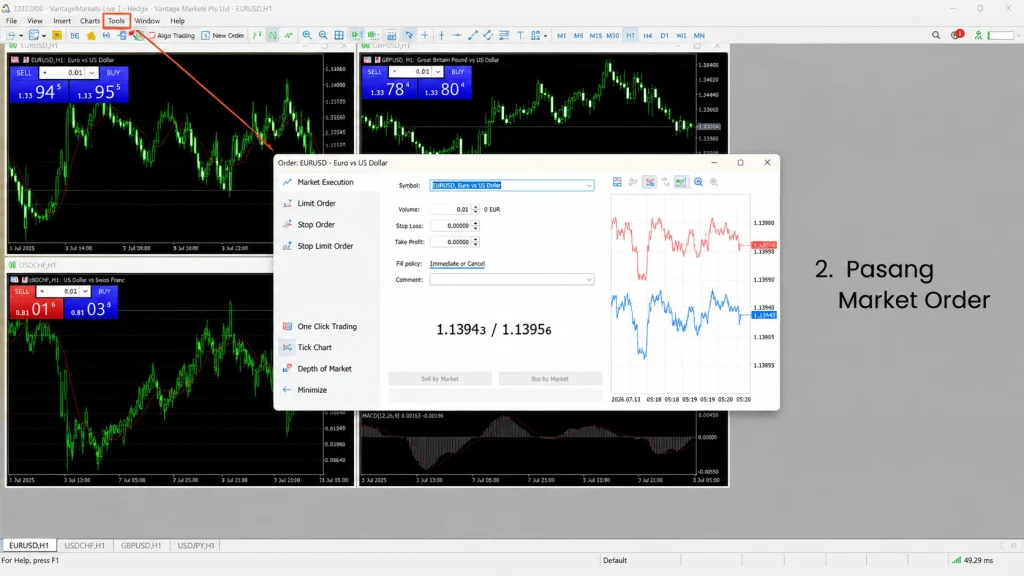The height and width of the screenshot is (576, 1024).
Task: Click Buy by Market button
Action: pos(550,379)
